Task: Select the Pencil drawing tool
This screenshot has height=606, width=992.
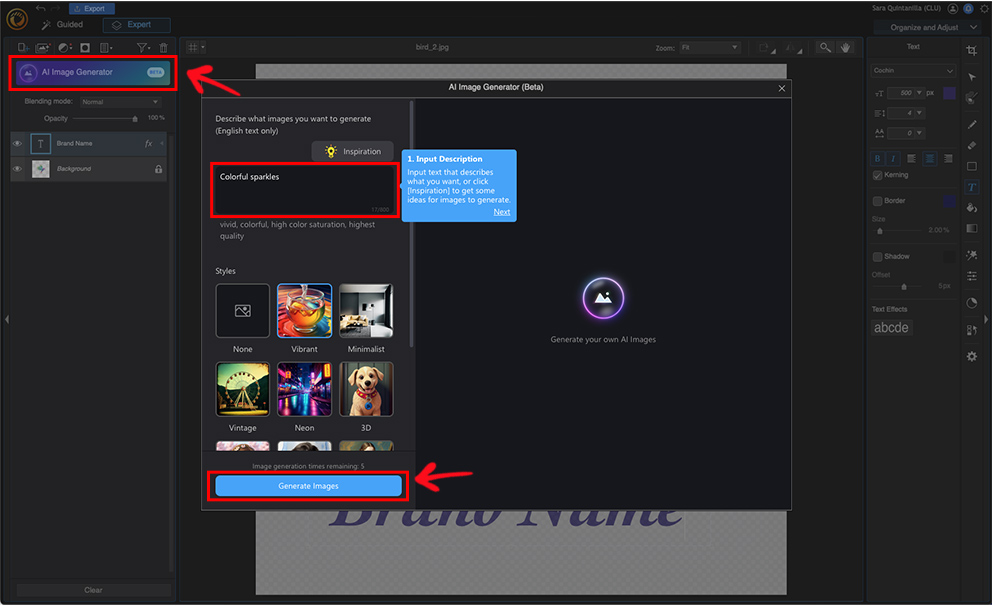Action: tap(971, 123)
